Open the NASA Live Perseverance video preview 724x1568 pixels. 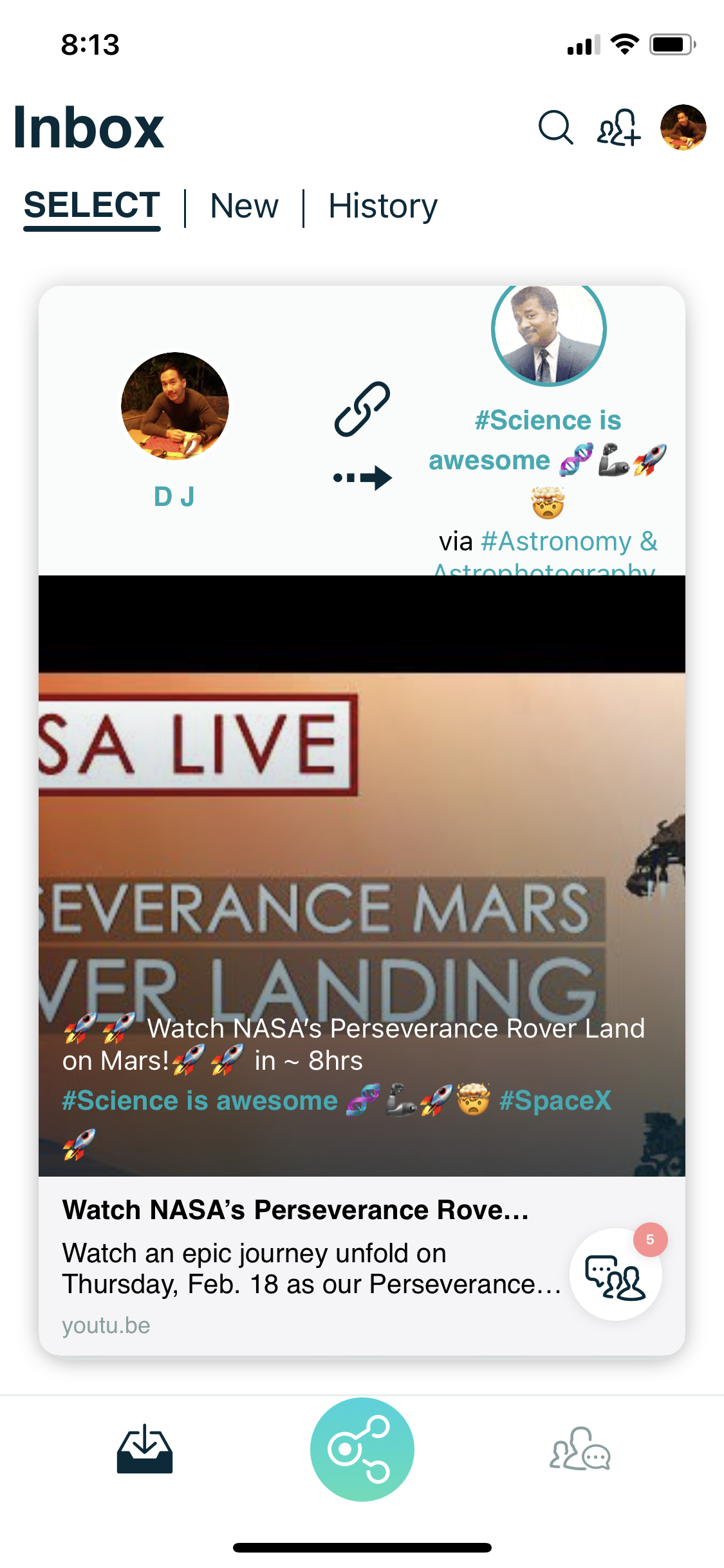pyautogui.click(x=362, y=875)
